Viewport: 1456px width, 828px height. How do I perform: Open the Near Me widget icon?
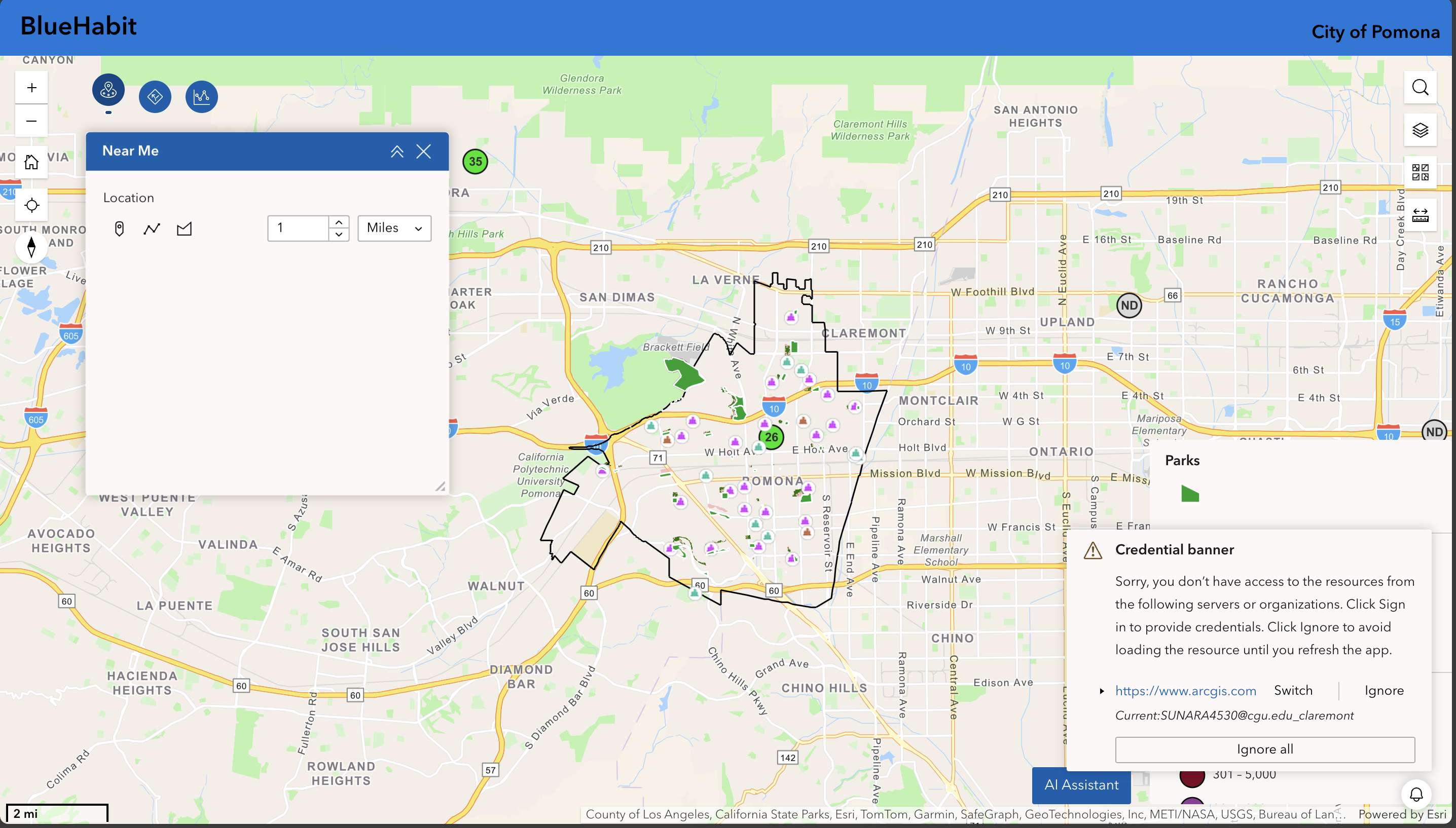[108, 90]
